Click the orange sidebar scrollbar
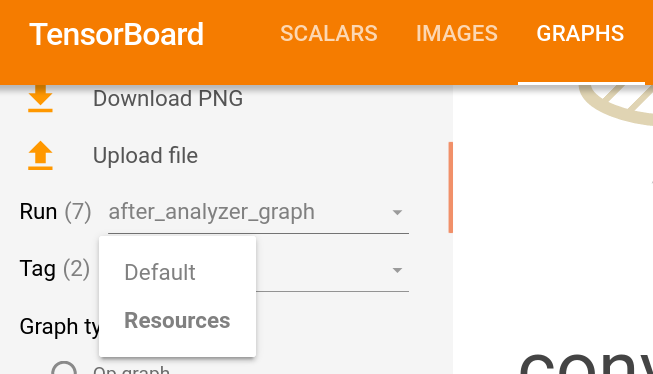Screen dimensions: 653x374 [450, 187]
